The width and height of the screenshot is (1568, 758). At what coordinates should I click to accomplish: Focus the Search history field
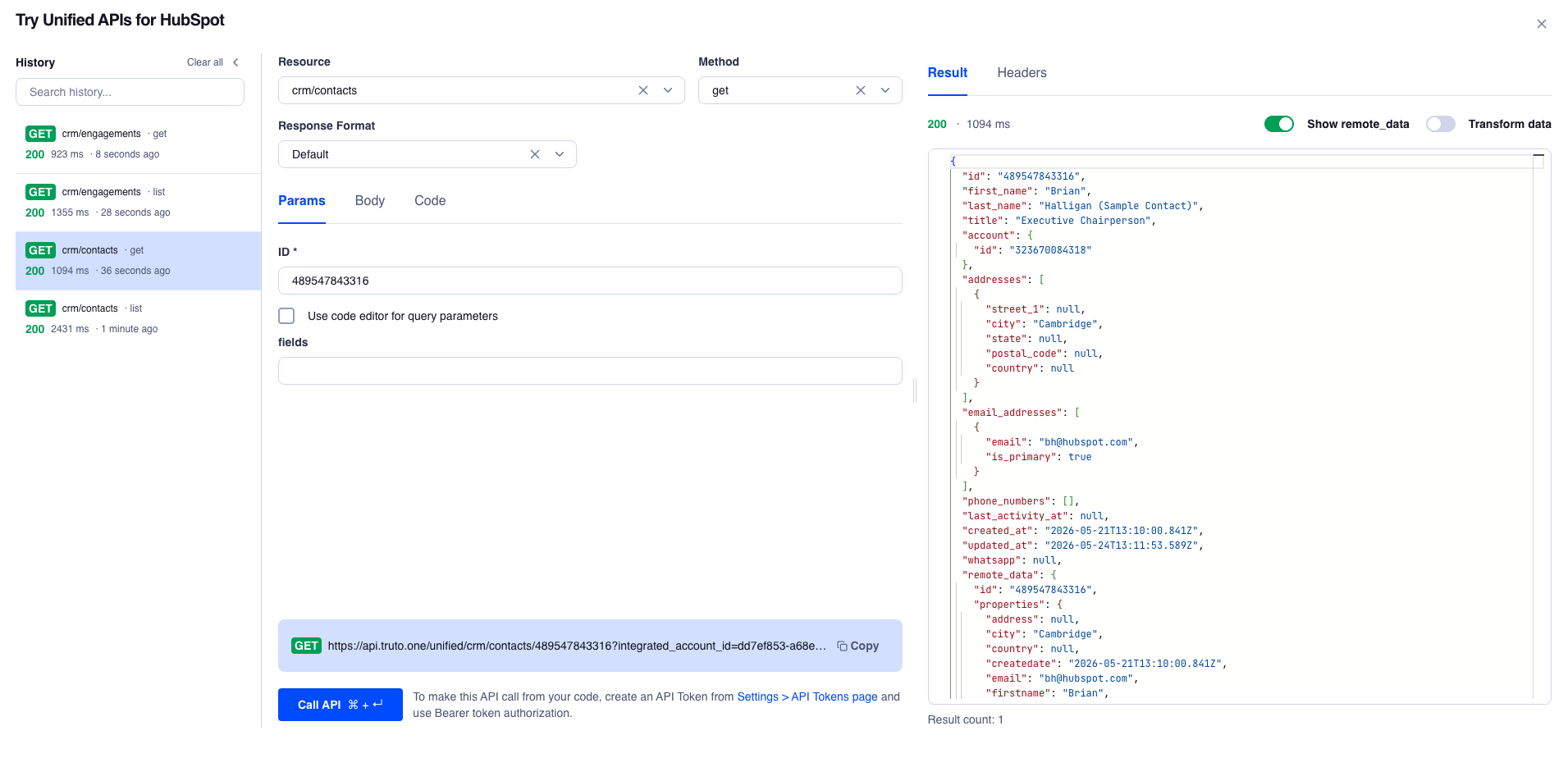tap(130, 92)
